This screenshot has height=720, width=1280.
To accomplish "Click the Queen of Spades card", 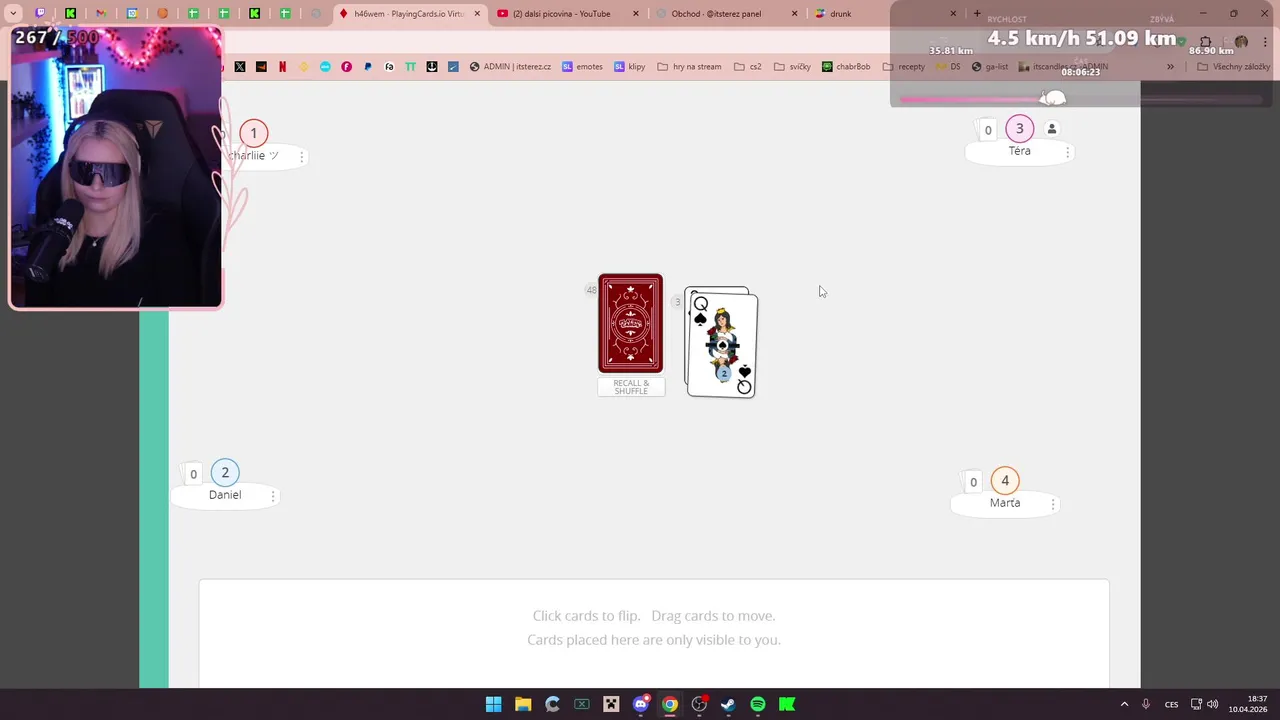I will (721, 343).
